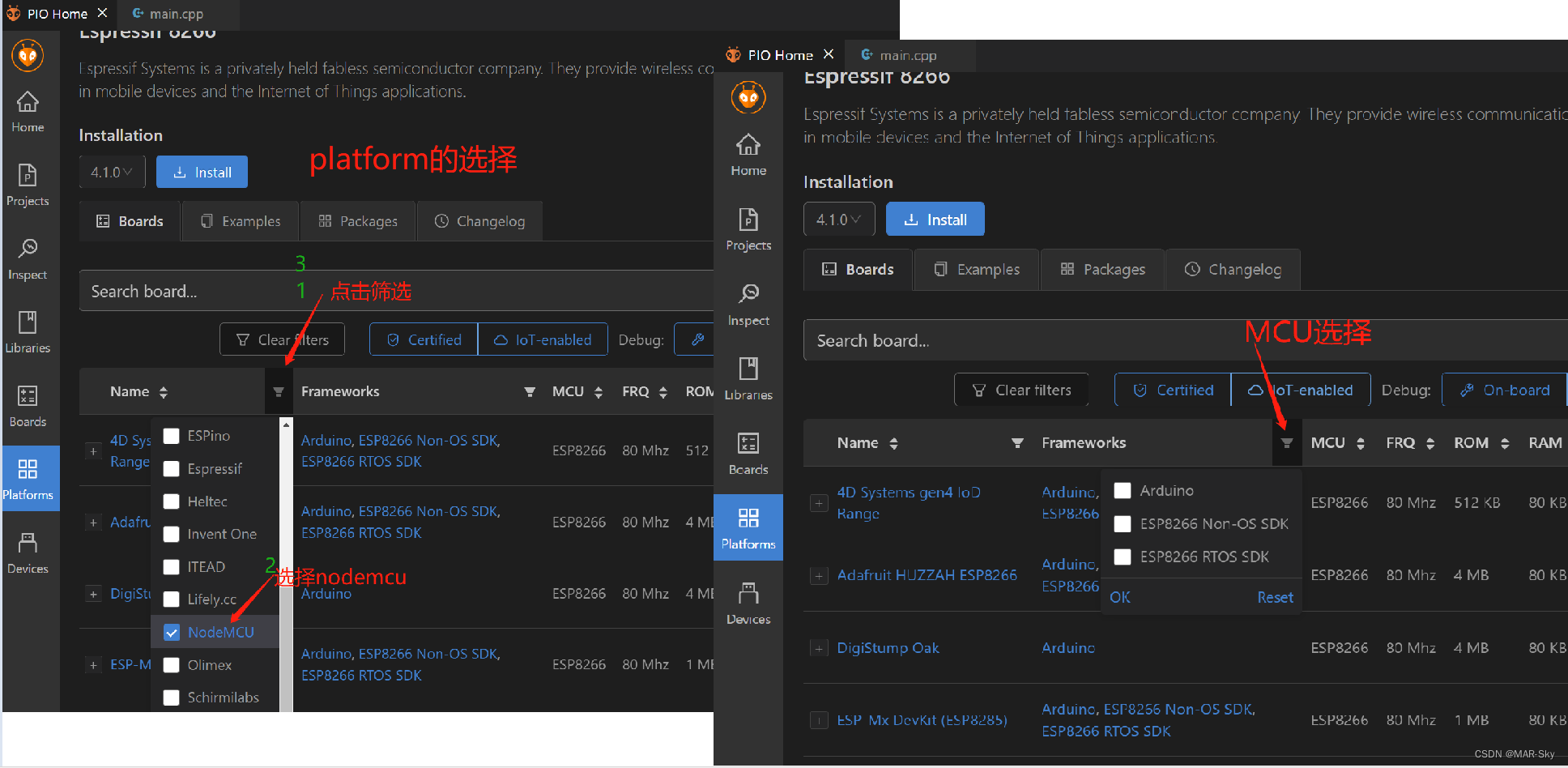Expand the Adafruit row in left window
Image resolution: width=1568 pixels, height=768 pixels.
pos(93,523)
